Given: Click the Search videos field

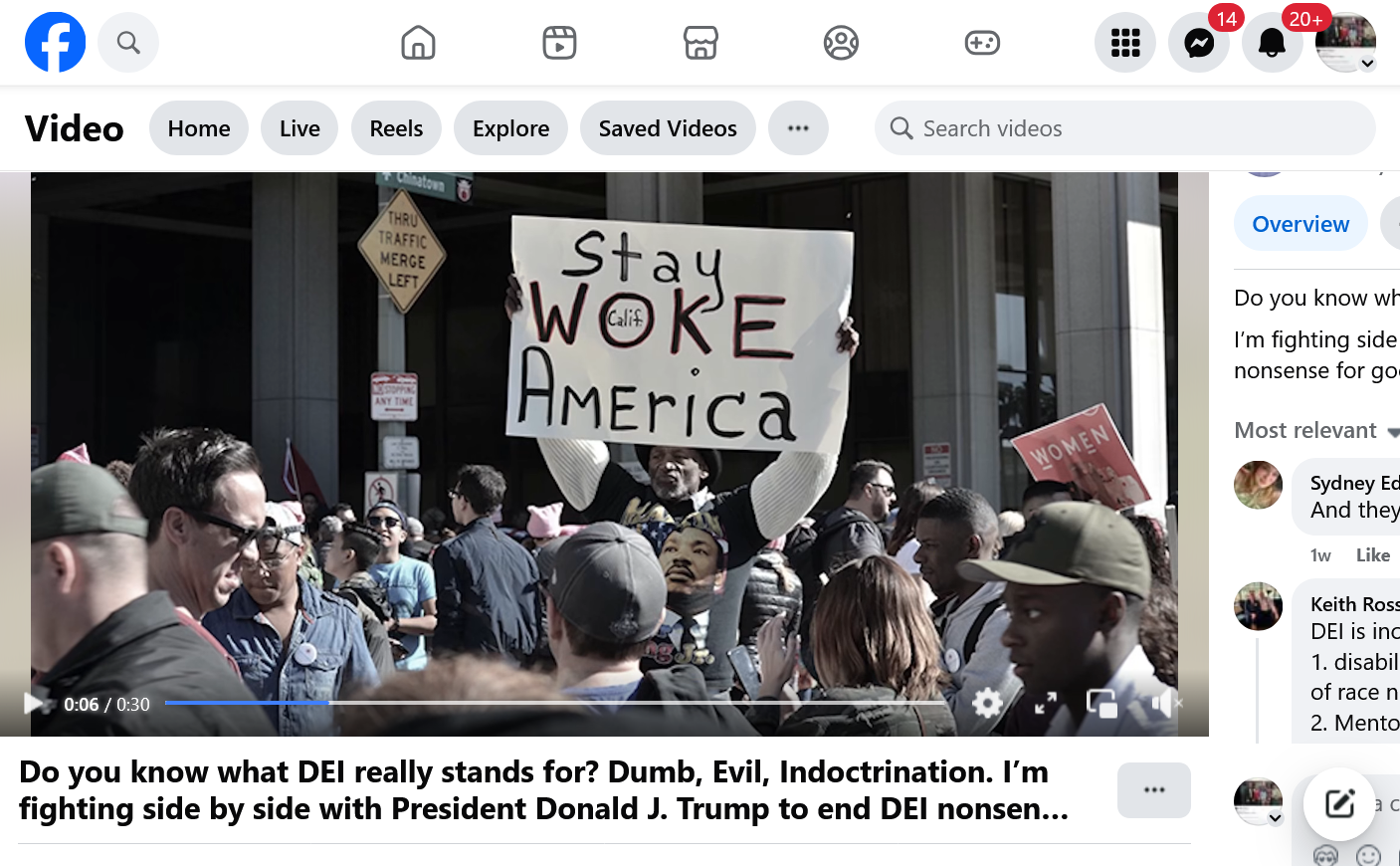Looking at the screenshot, I should point(1124,128).
